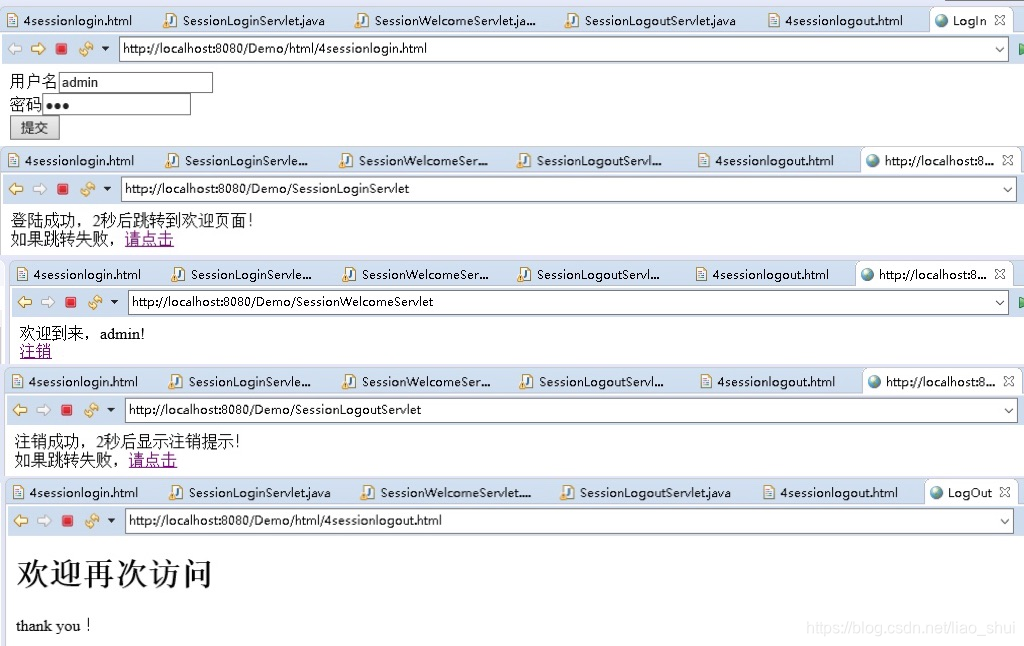
Task: Click the 'thank you！' text
Action: click(x=54, y=626)
